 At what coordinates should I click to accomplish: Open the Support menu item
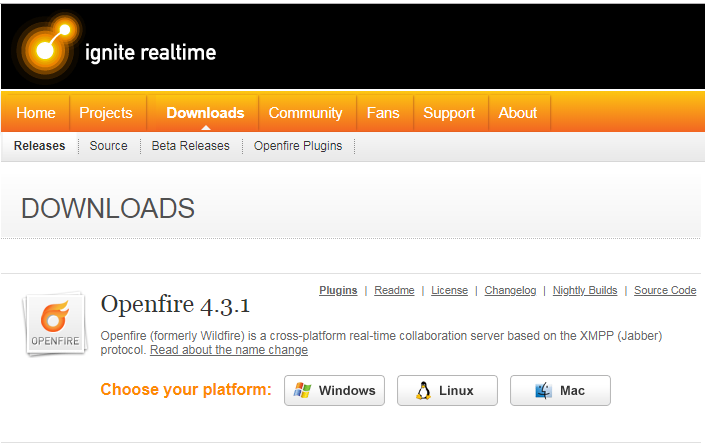pyautogui.click(x=449, y=113)
